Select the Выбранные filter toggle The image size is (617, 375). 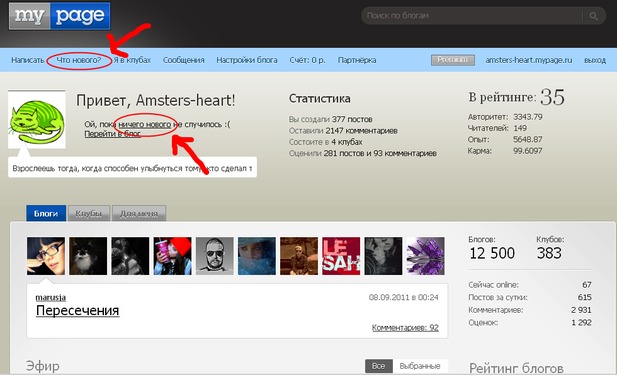[x=420, y=366]
